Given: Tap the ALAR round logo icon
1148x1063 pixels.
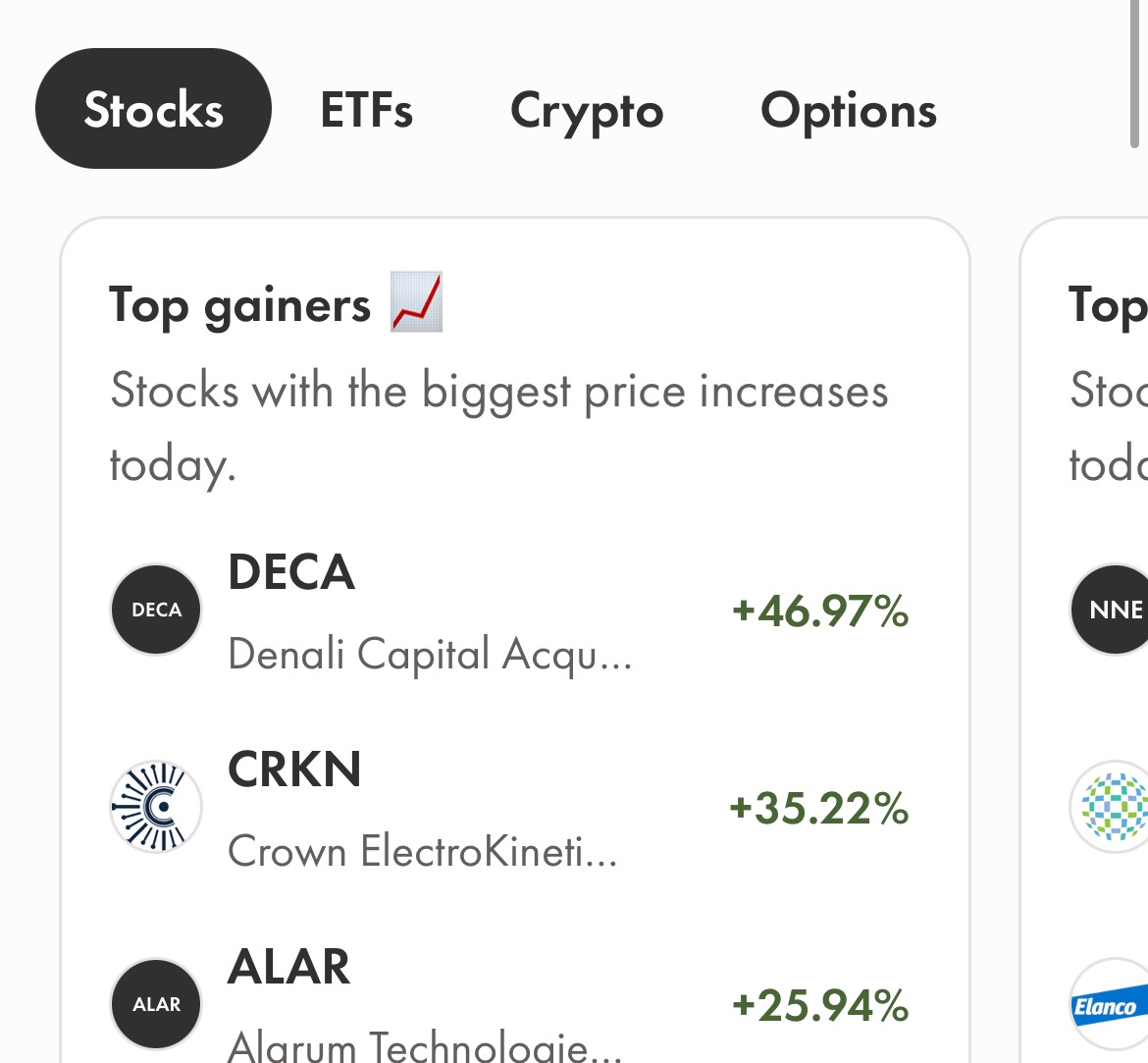Looking at the screenshot, I should click(x=156, y=1003).
